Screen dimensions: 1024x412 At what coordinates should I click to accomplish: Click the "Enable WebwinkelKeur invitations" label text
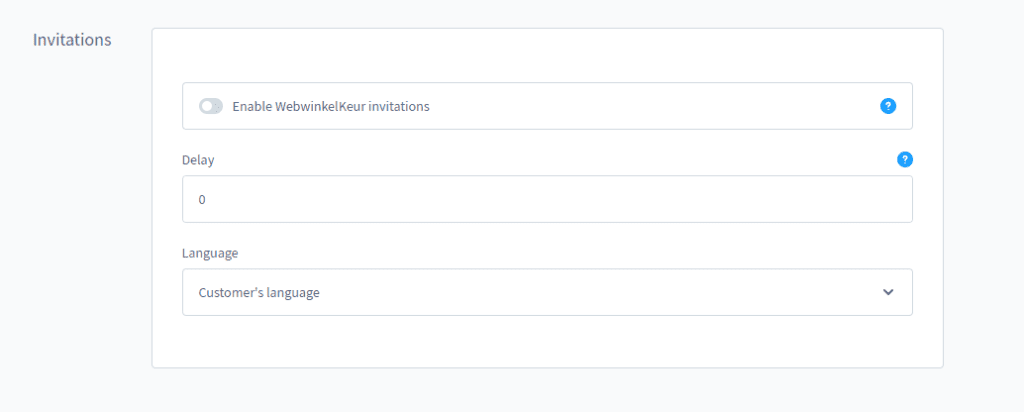tap(330, 106)
